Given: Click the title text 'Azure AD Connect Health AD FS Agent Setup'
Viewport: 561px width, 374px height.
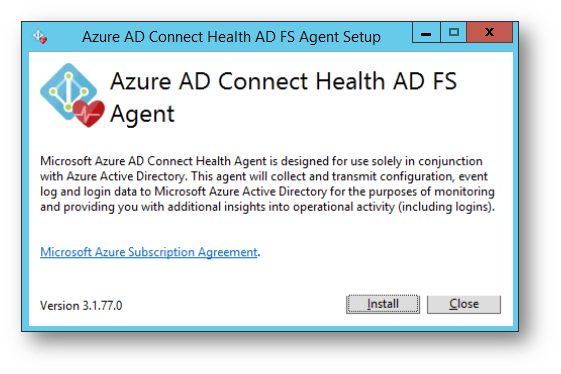Looking at the screenshot, I should click(x=231, y=37).
